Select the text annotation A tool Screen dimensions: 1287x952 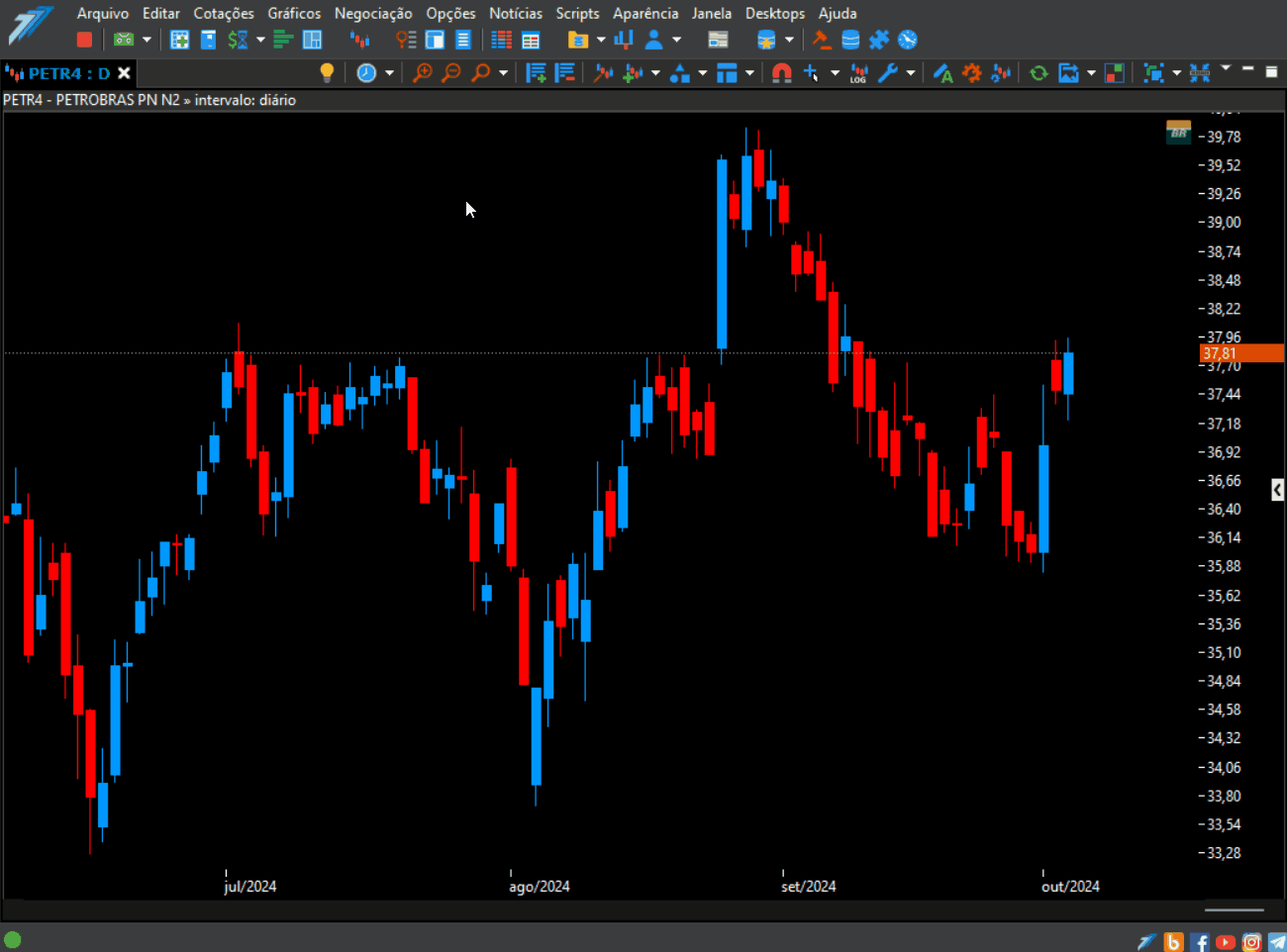942,73
